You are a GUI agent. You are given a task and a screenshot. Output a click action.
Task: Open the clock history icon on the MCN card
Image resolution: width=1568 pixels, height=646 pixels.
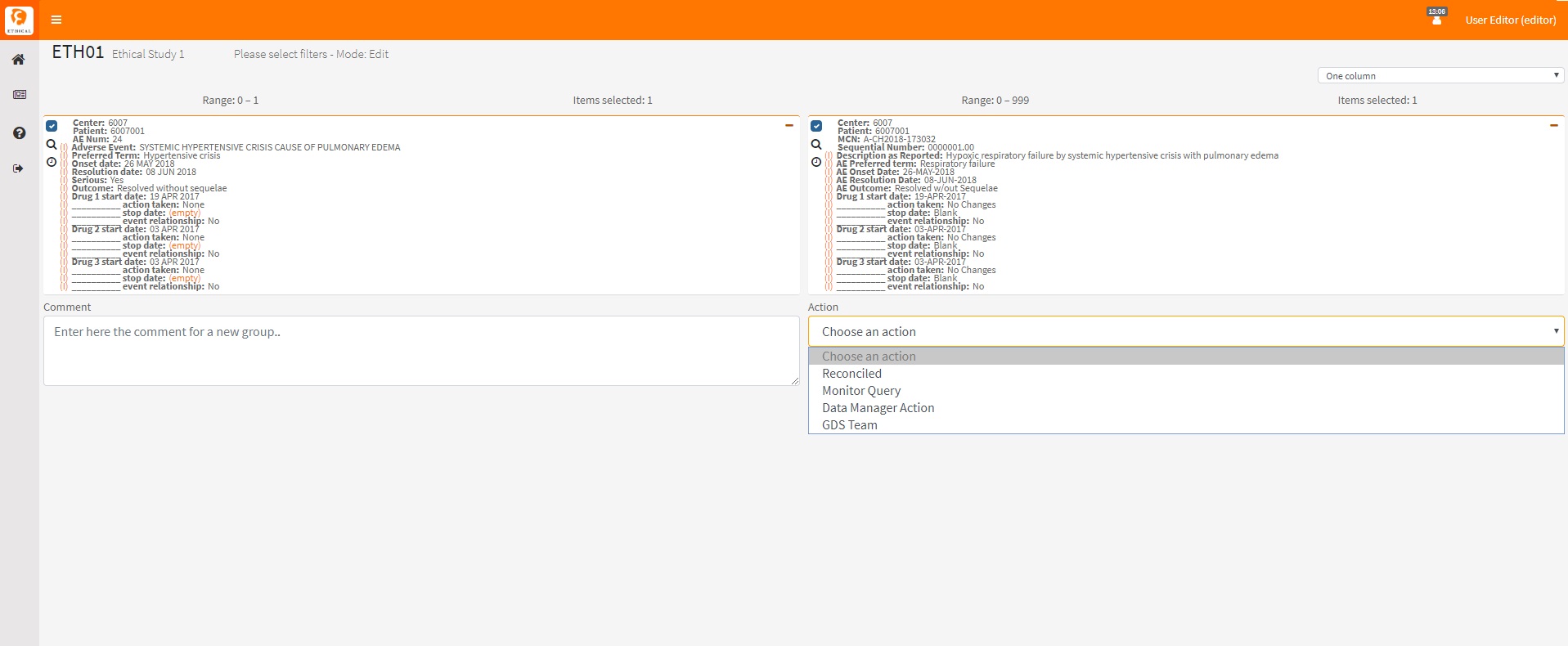(816, 162)
